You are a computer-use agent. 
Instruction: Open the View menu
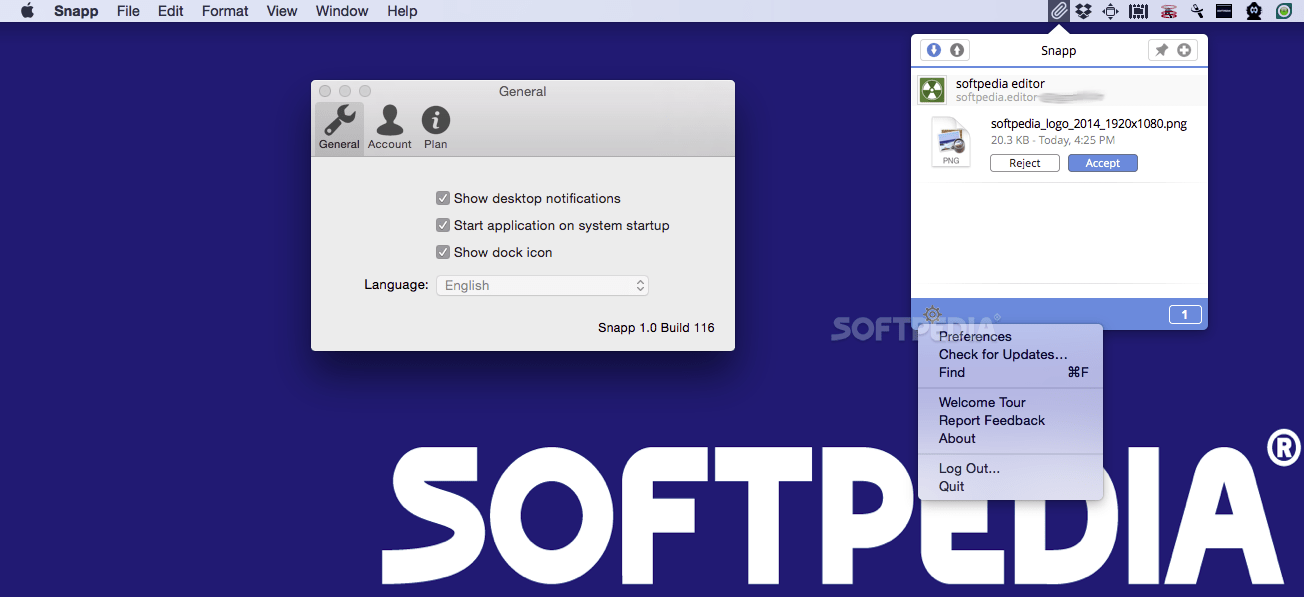282,11
